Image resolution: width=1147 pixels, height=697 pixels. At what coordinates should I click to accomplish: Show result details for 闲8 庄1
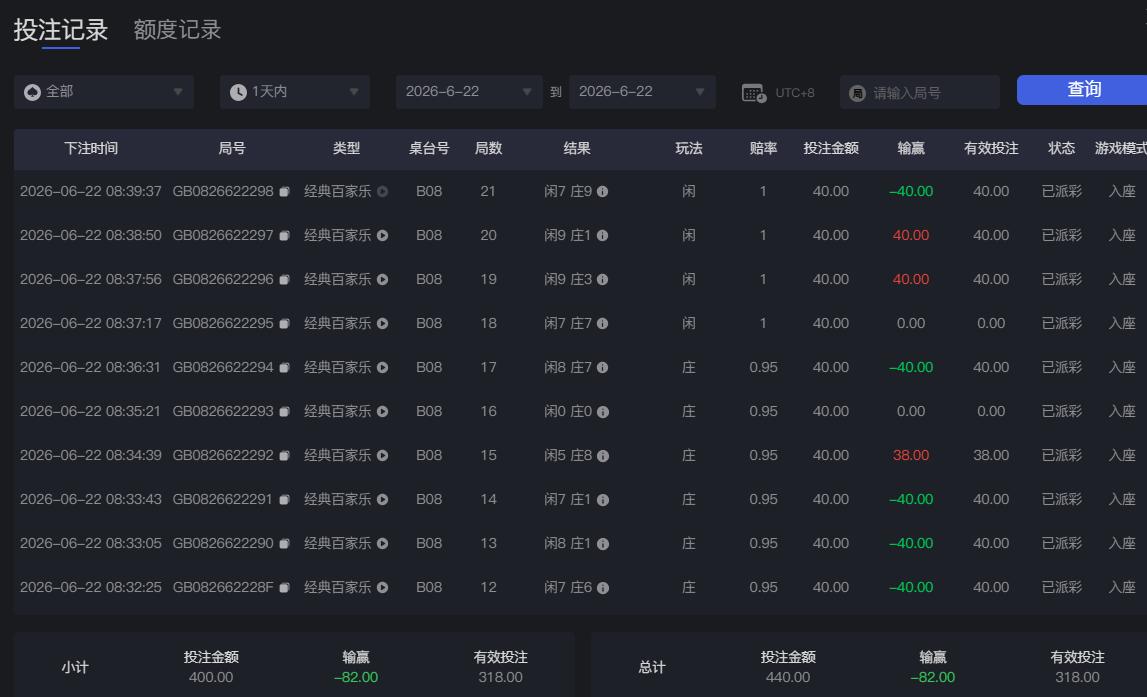603,543
